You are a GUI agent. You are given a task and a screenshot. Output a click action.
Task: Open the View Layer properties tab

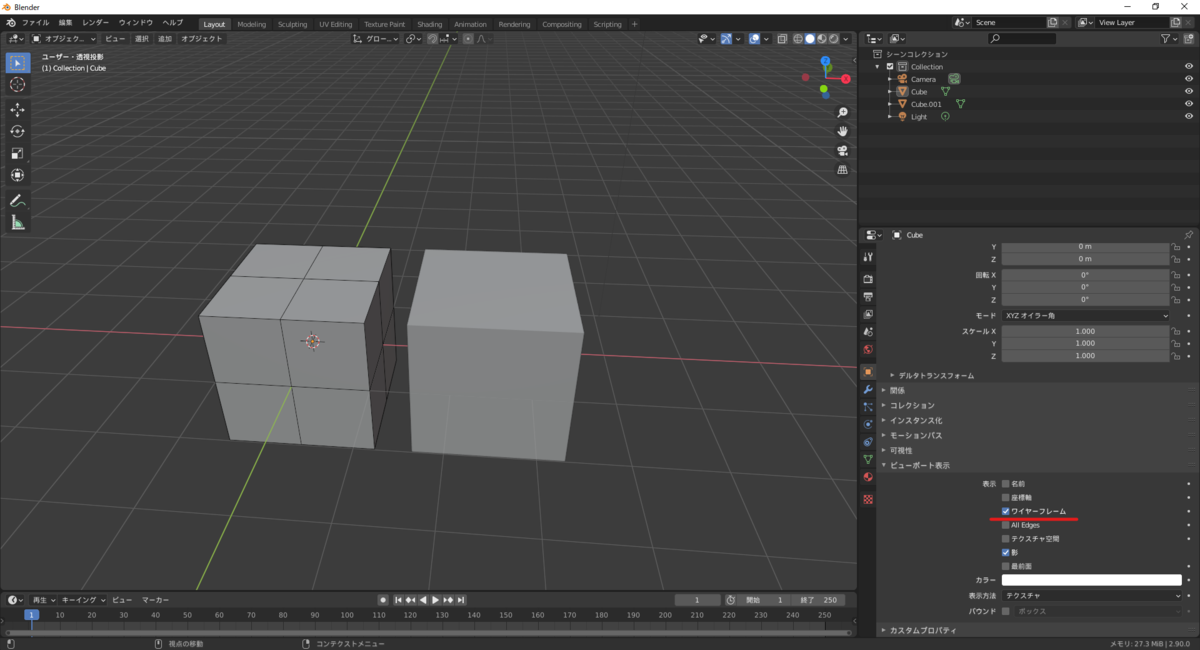pos(868,315)
